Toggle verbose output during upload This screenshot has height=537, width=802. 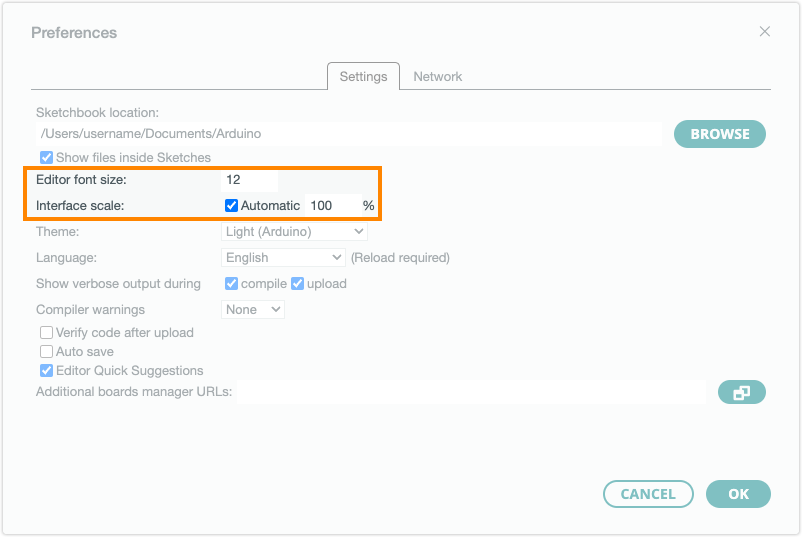[x=297, y=284]
